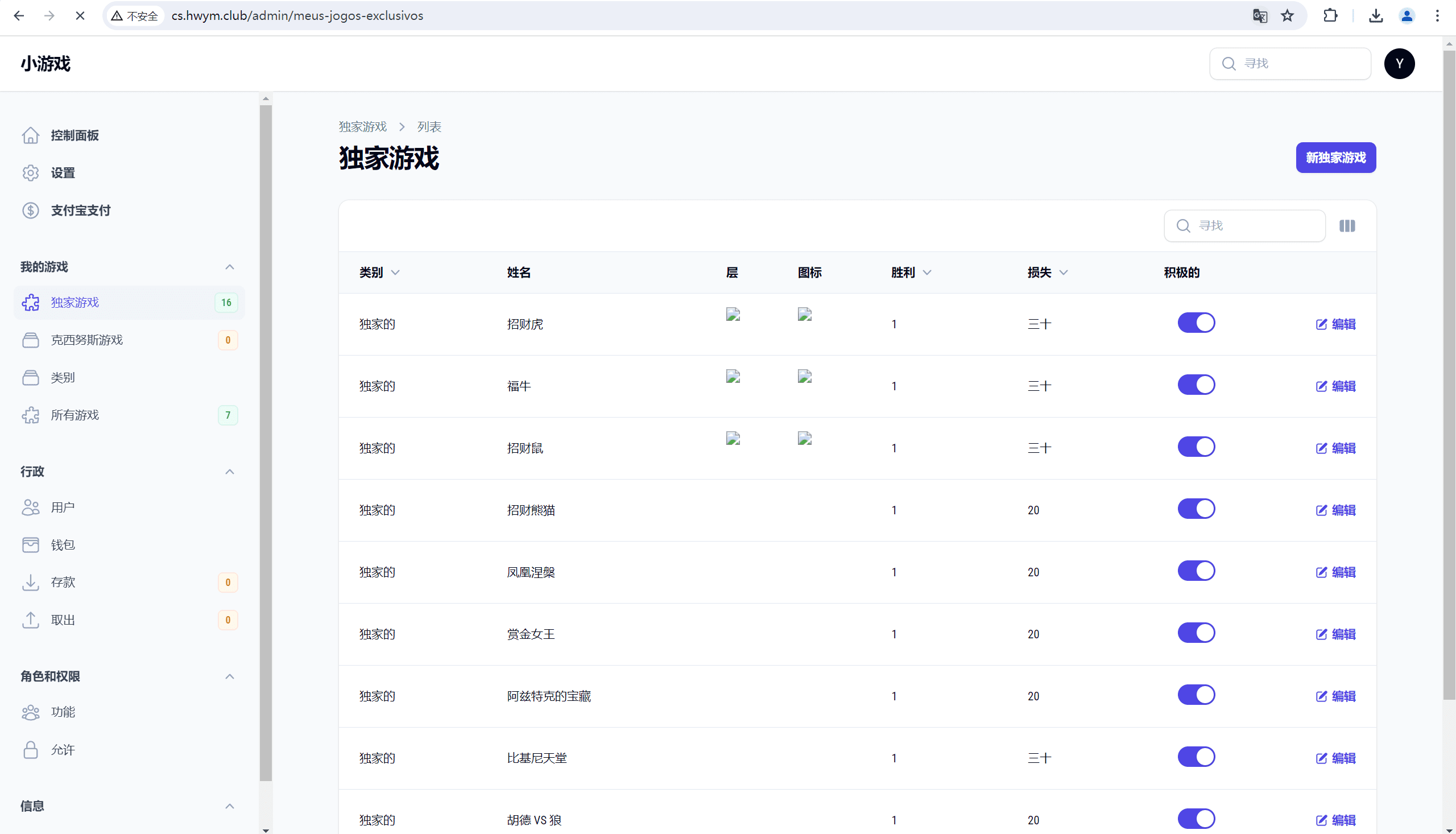Click the table column toggle icon
1456x834 pixels.
1347,226
